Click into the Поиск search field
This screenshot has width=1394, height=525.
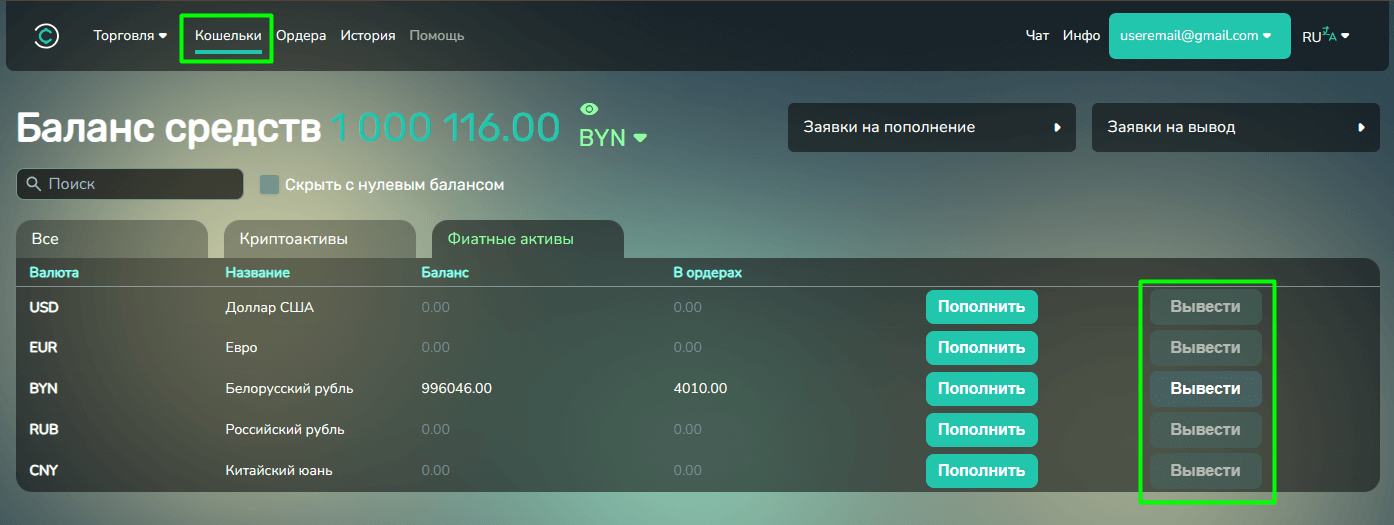[x=140, y=184]
